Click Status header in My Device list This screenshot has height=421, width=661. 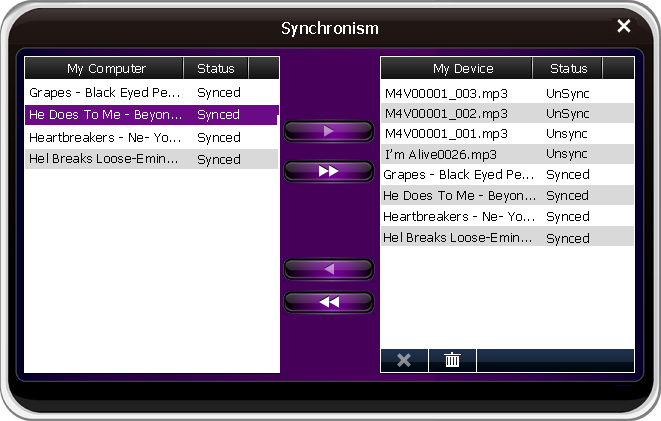pyautogui.click(x=568, y=68)
